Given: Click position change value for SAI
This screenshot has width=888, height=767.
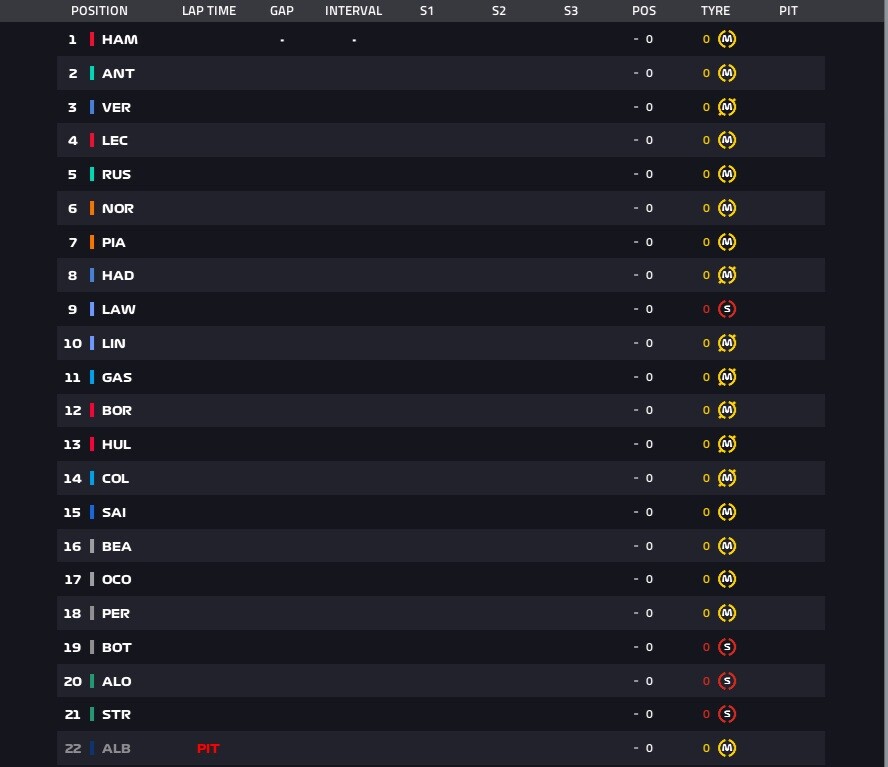Looking at the screenshot, I should click(643, 512).
